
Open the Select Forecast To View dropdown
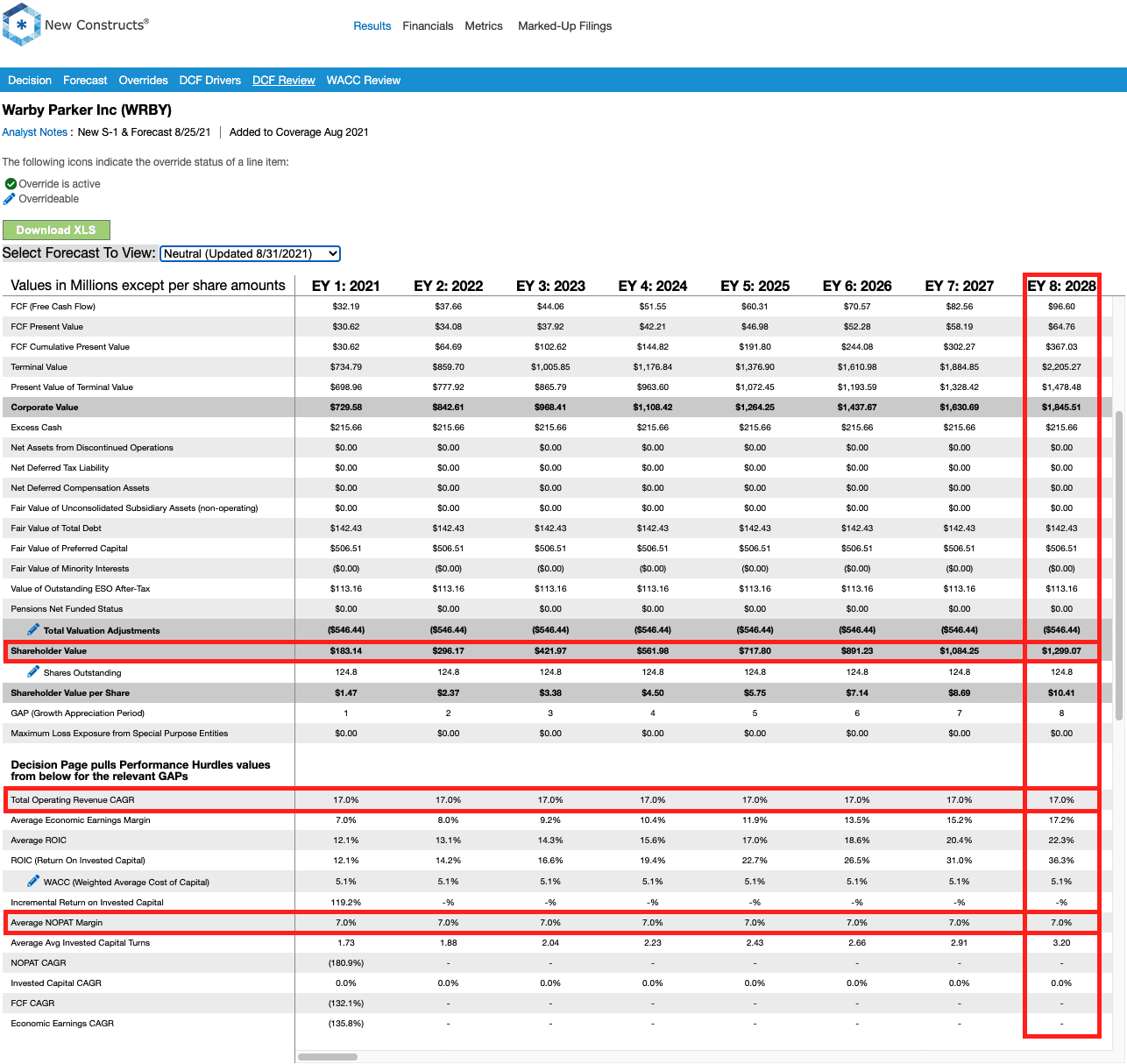pos(251,253)
